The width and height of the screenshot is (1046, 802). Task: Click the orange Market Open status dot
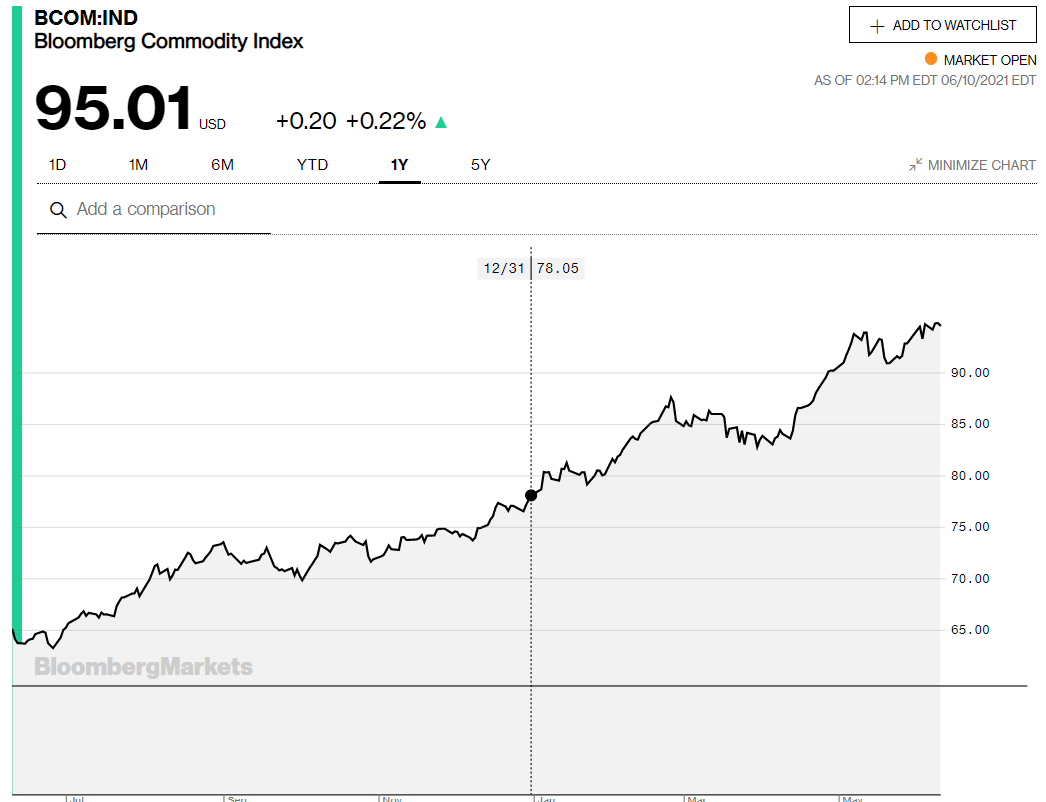coord(931,59)
